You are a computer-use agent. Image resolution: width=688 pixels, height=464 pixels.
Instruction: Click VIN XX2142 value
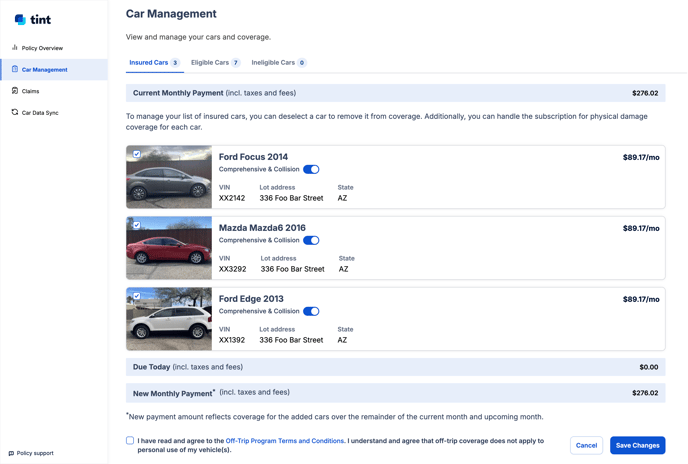tap(232, 198)
